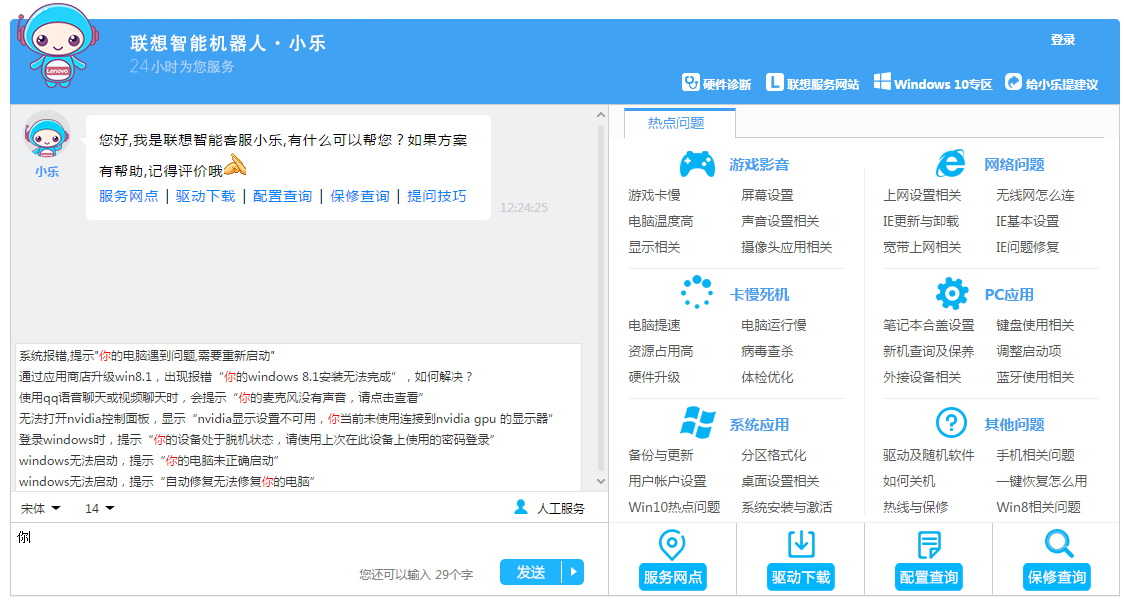Click the 配置查询 document icon
Viewport: 1124px width, 600px height.
pyautogui.click(x=929, y=545)
